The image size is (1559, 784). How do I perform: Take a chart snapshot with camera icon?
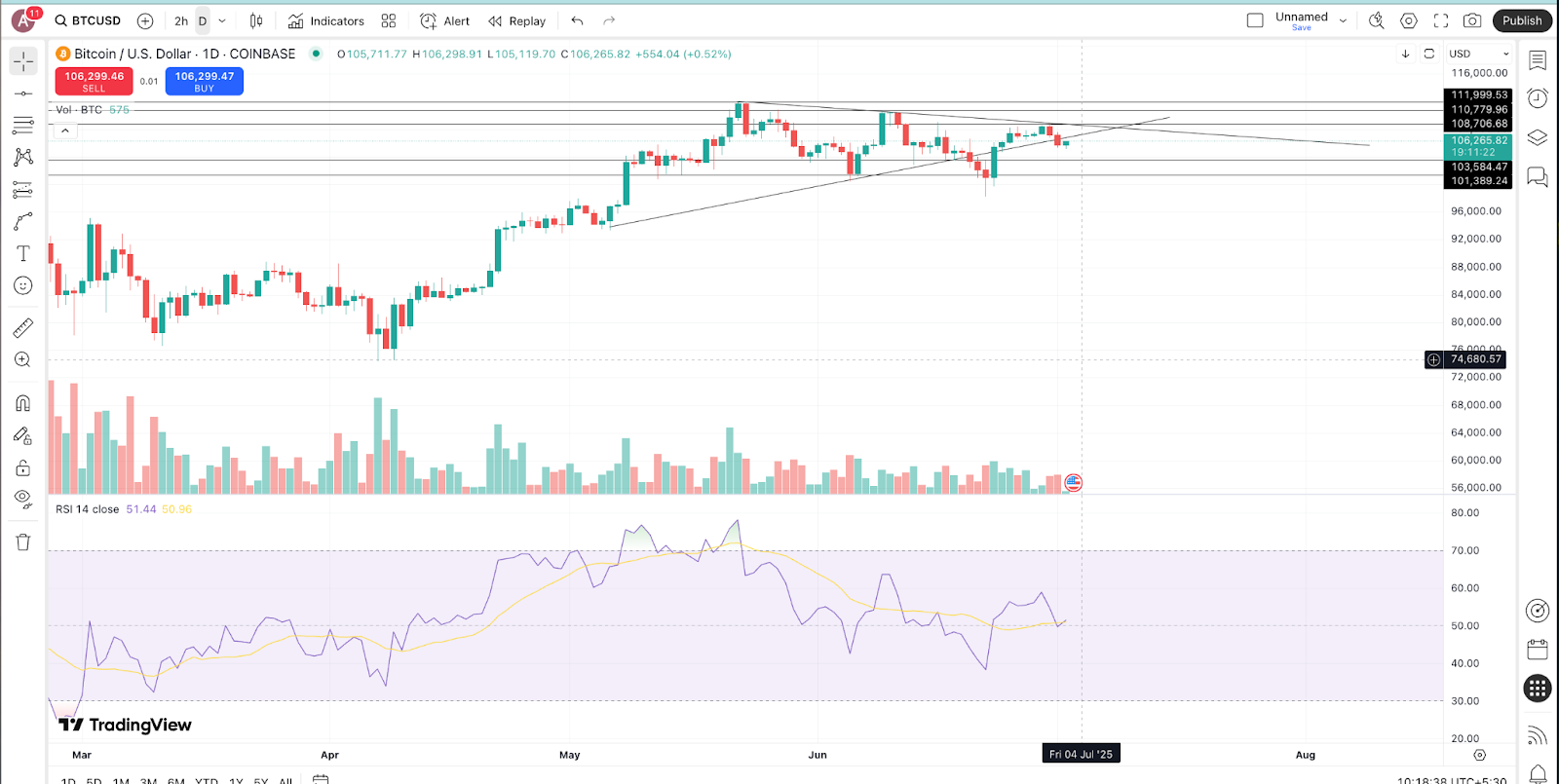[1472, 20]
